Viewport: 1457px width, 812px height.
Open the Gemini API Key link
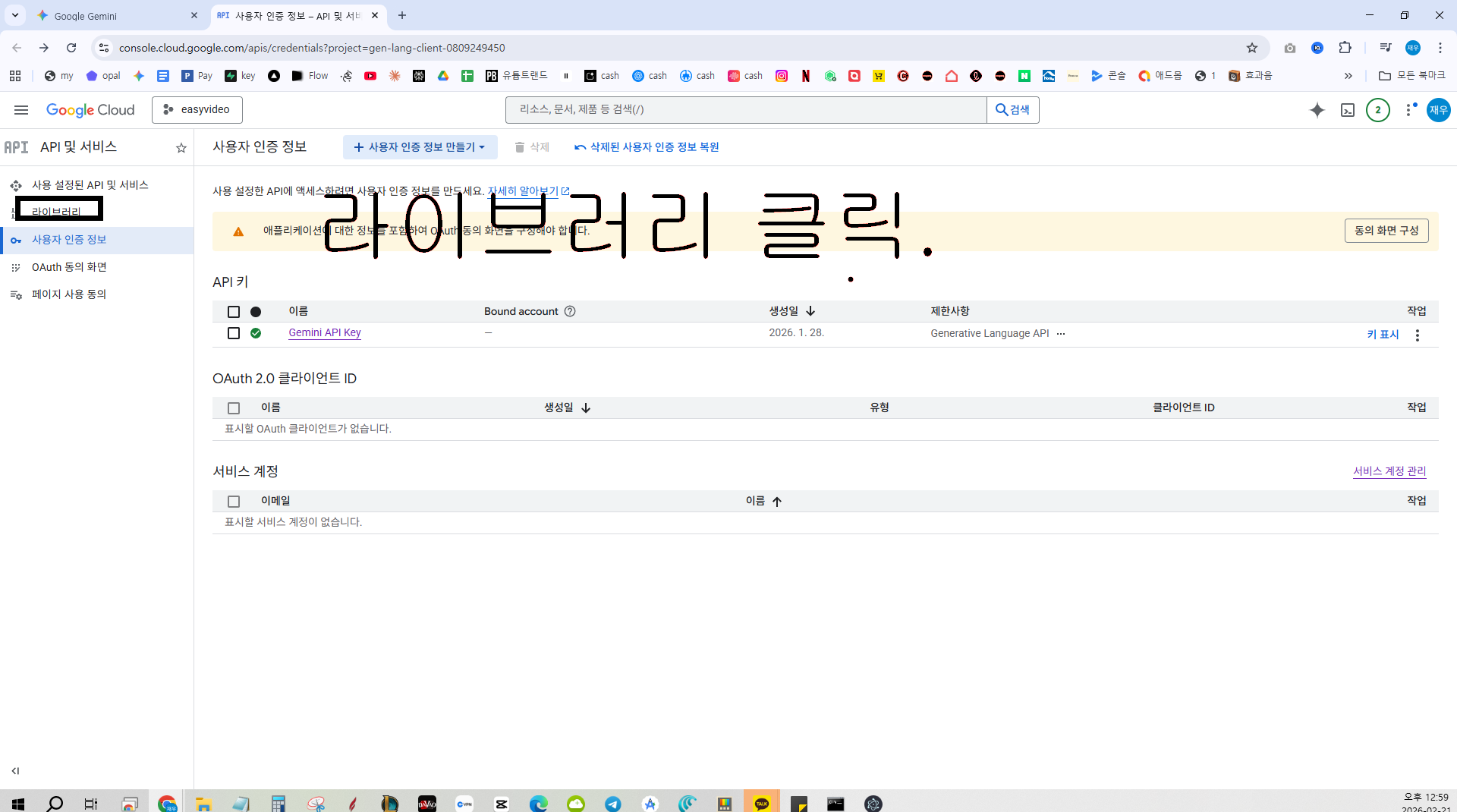pyautogui.click(x=325, y=332)
